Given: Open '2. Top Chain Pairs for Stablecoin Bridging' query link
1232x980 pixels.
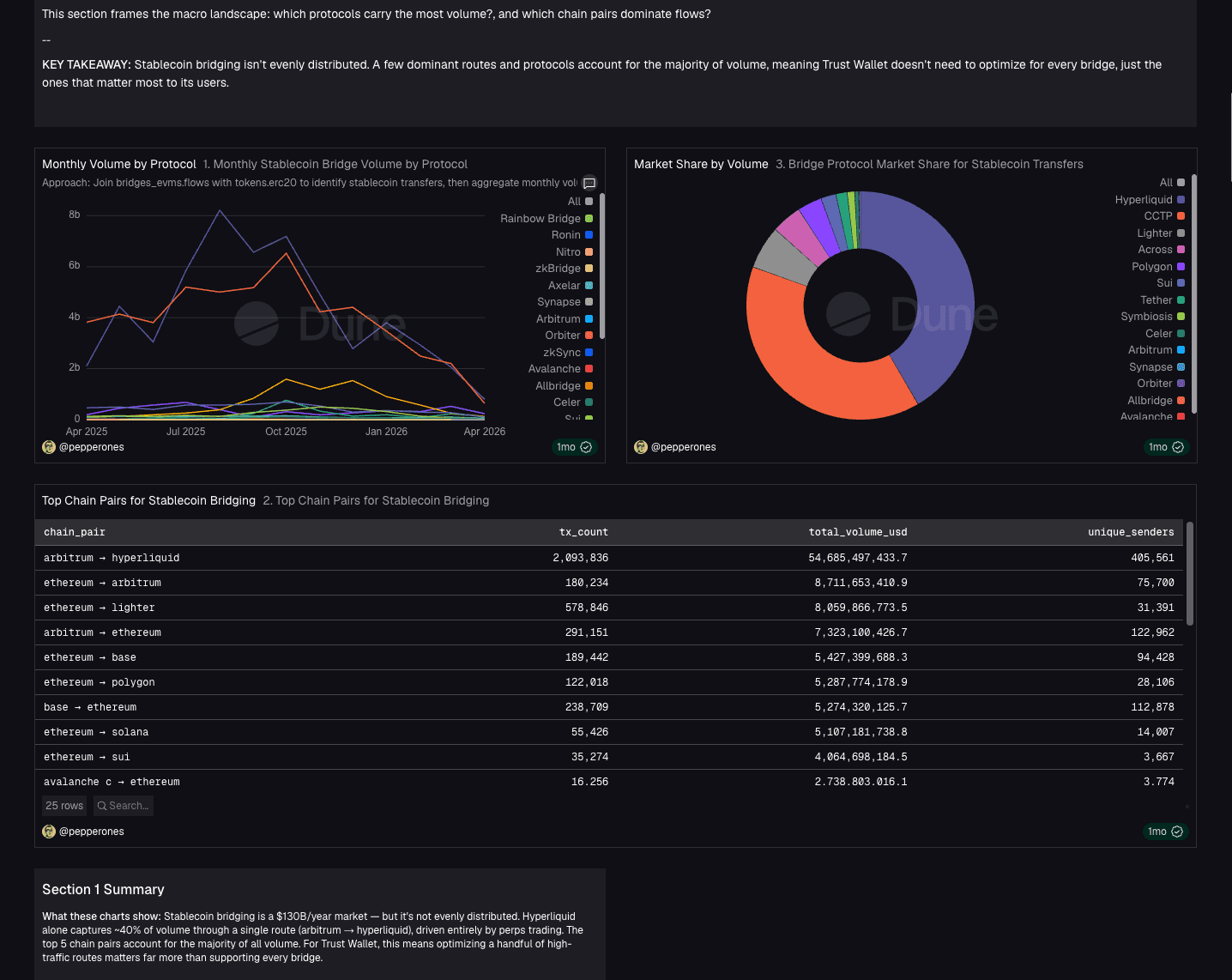Looking at the screenshot, I should [376, 500].
